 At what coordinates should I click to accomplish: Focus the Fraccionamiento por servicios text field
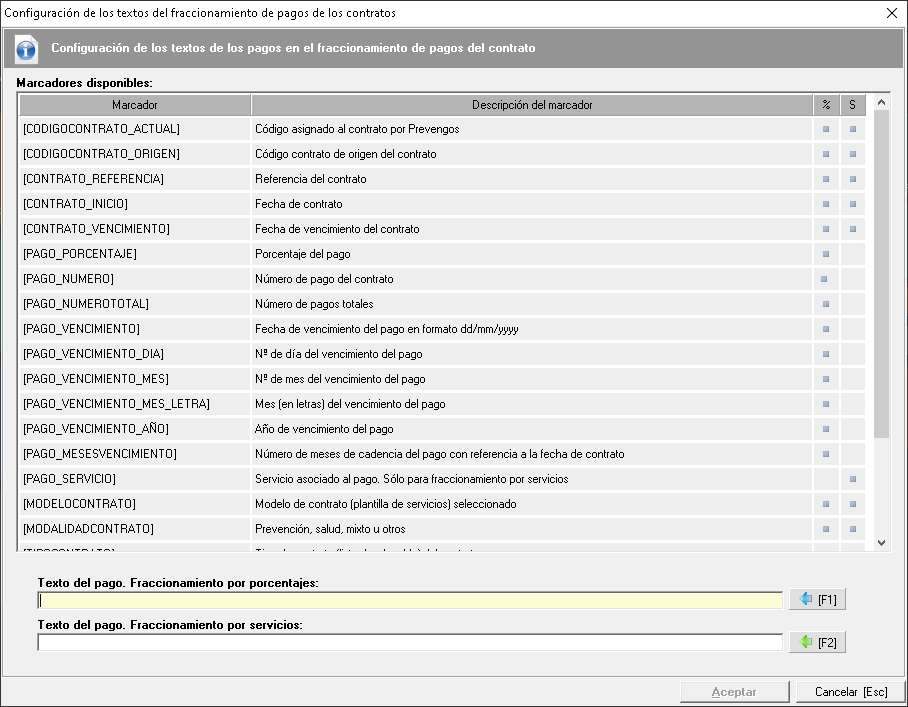point(410,643)
